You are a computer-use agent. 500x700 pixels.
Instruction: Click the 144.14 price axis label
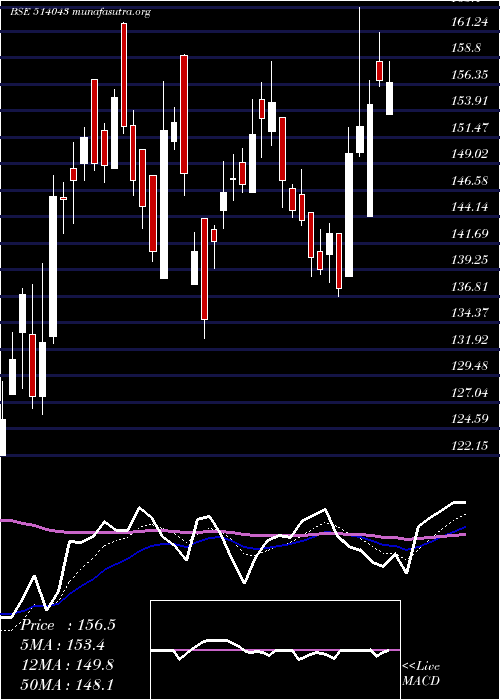tap(470, 207)
